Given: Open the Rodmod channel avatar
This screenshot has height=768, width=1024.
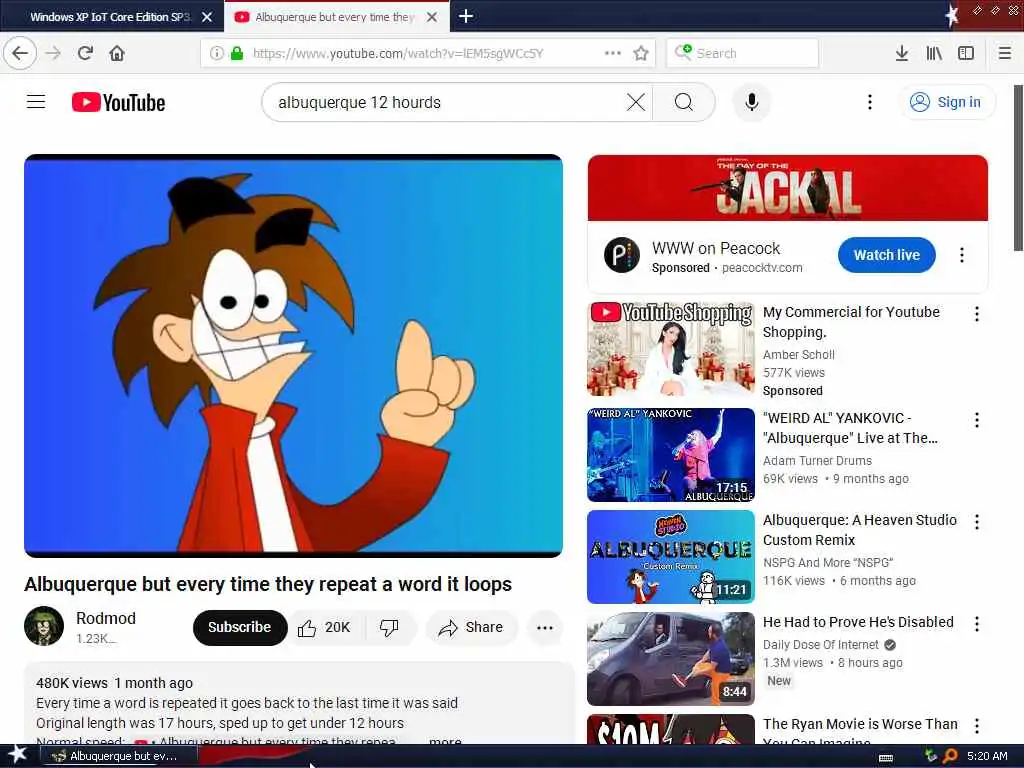Looking at the screenshot, I should coord(44,626).
